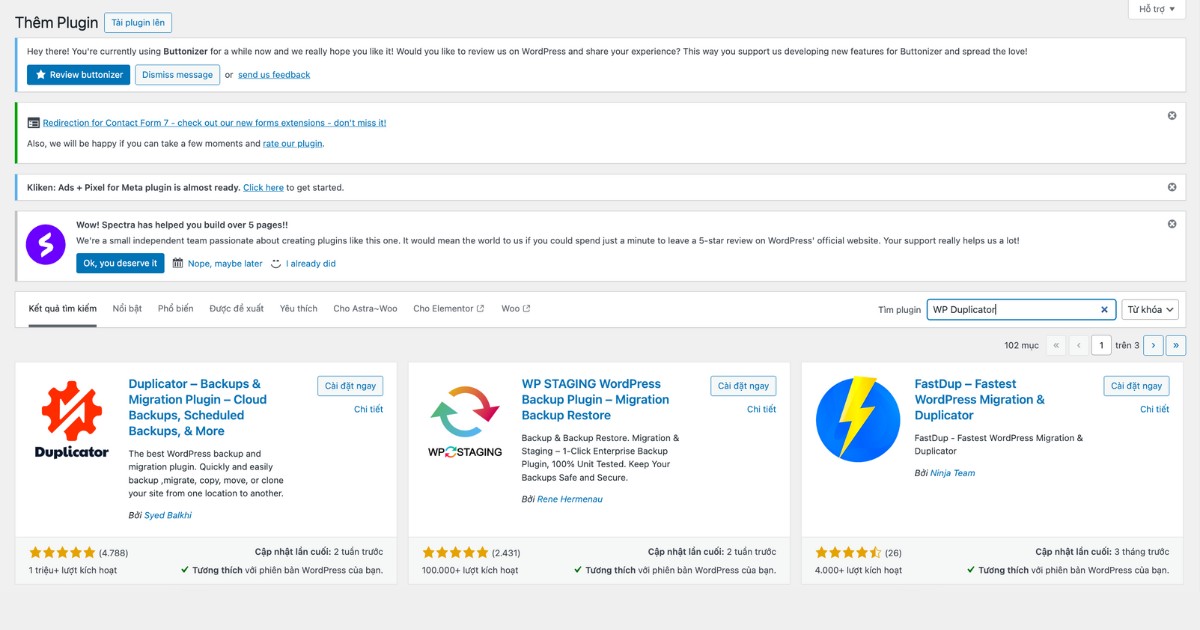Viewport: 1200px width, 630px height.
Task: Close the Spectra review notice
Action: 1172,224
